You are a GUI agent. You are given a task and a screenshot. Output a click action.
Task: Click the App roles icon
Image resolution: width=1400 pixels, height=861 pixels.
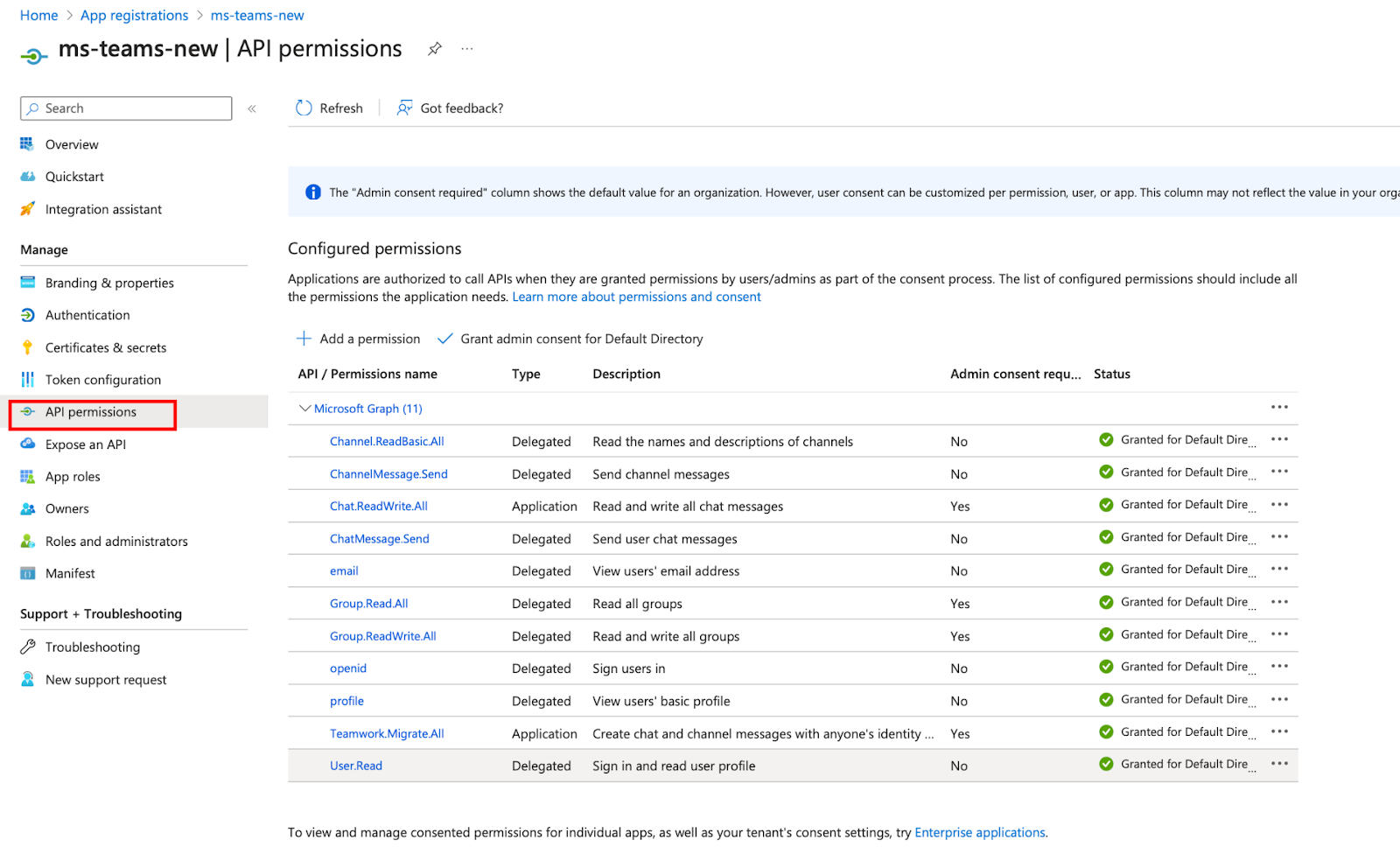[x=27, y=477]
